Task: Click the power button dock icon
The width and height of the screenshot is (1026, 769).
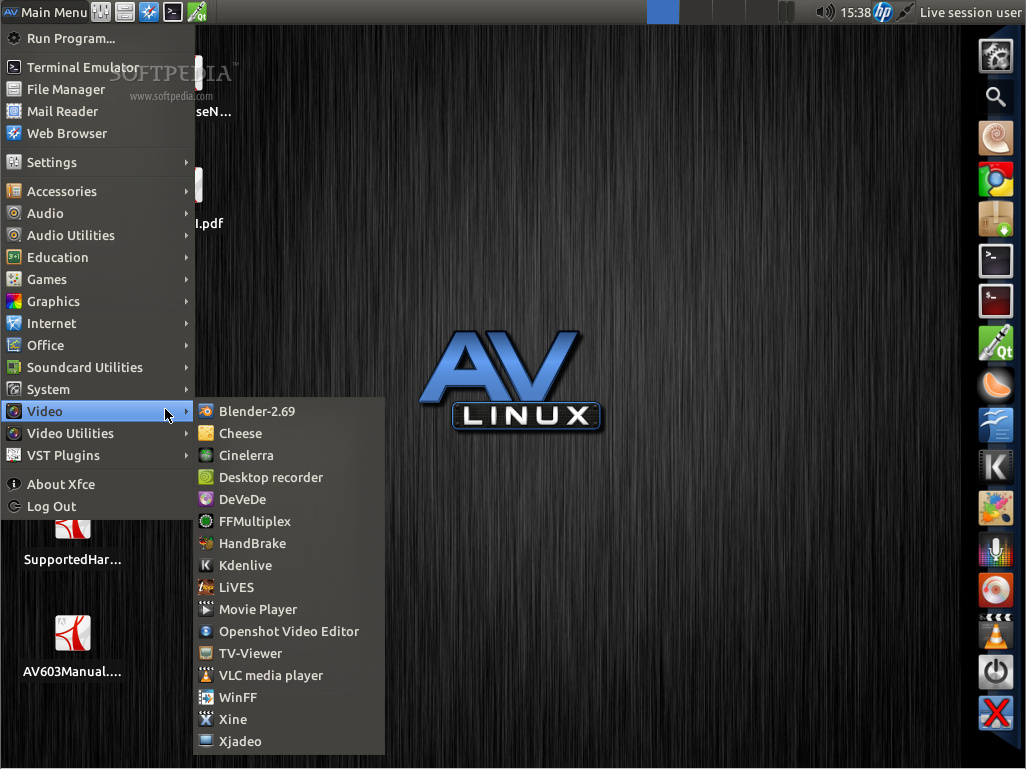Action: click(996, 671)
